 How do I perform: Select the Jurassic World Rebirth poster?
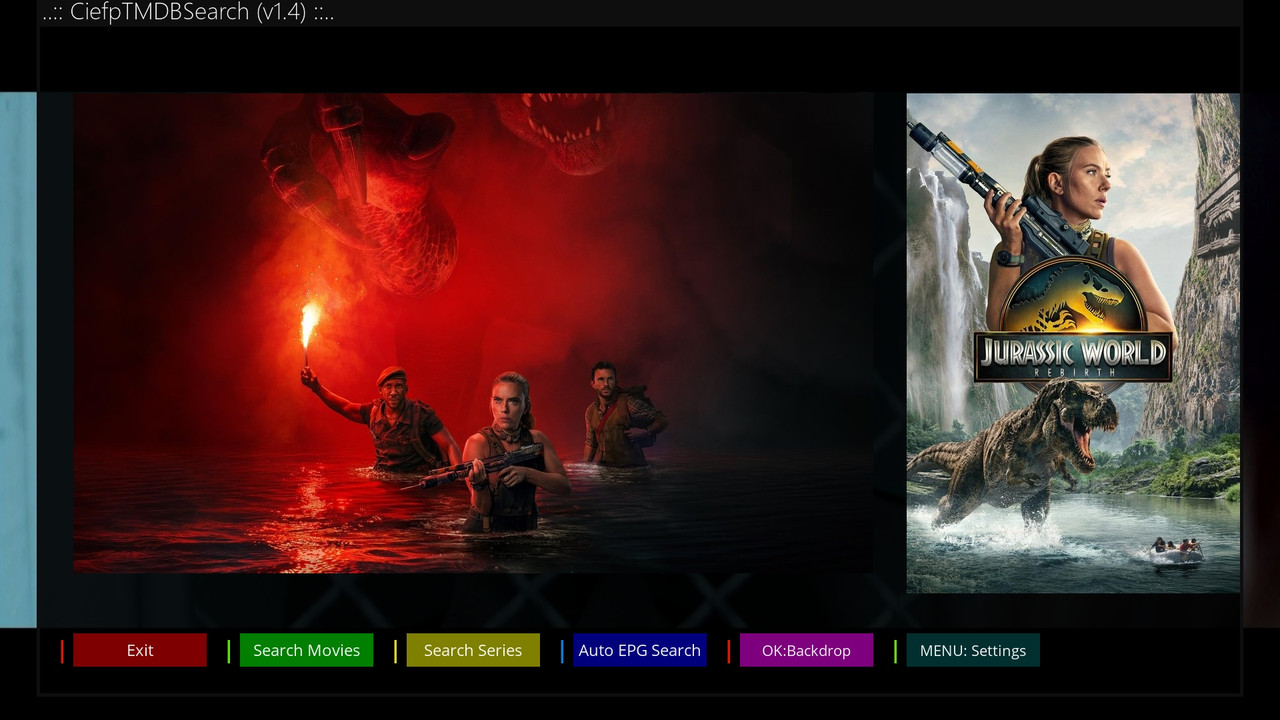pyautogui.click(x=1073, y=343)
